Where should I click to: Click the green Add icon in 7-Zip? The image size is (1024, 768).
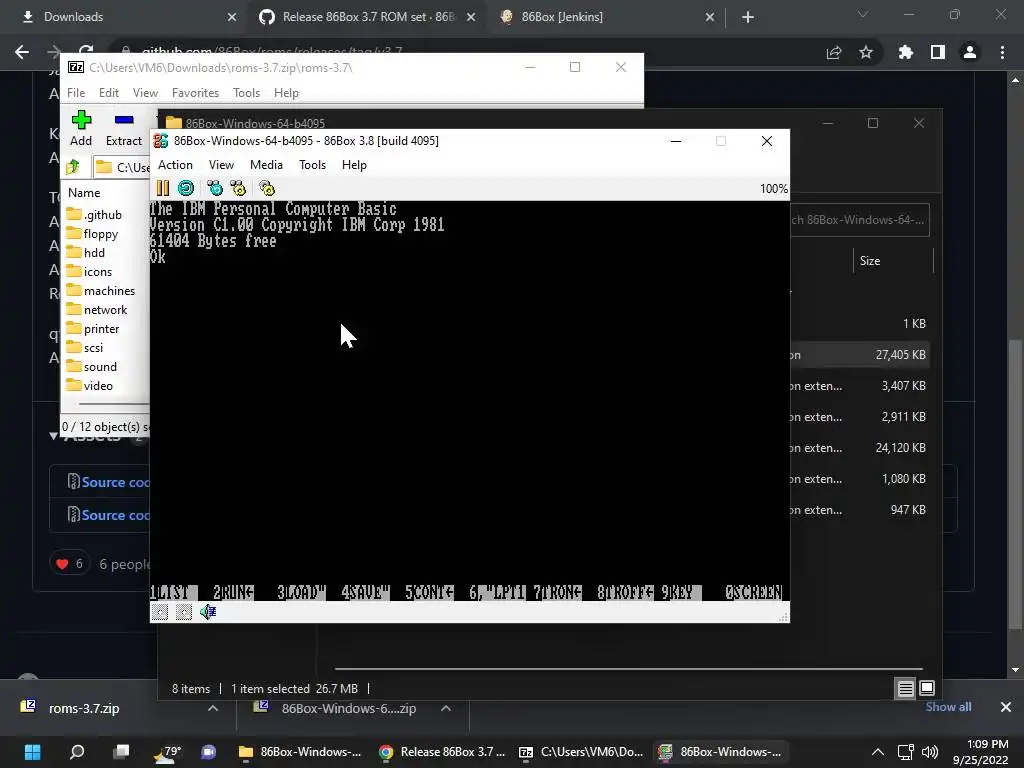[81, 120]
